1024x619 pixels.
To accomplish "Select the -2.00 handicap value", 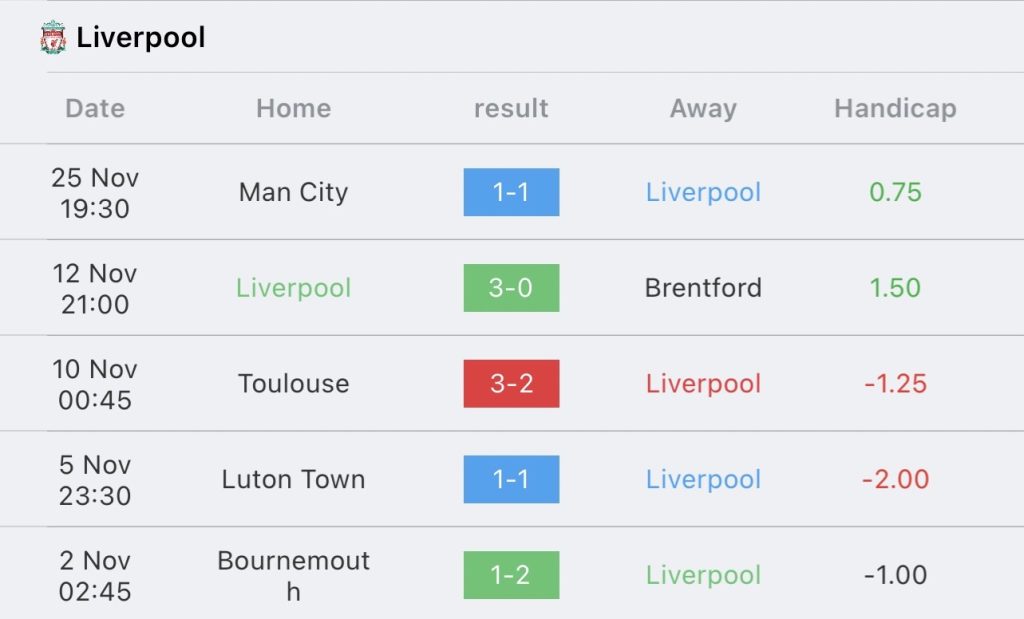I will coord(895,479).
